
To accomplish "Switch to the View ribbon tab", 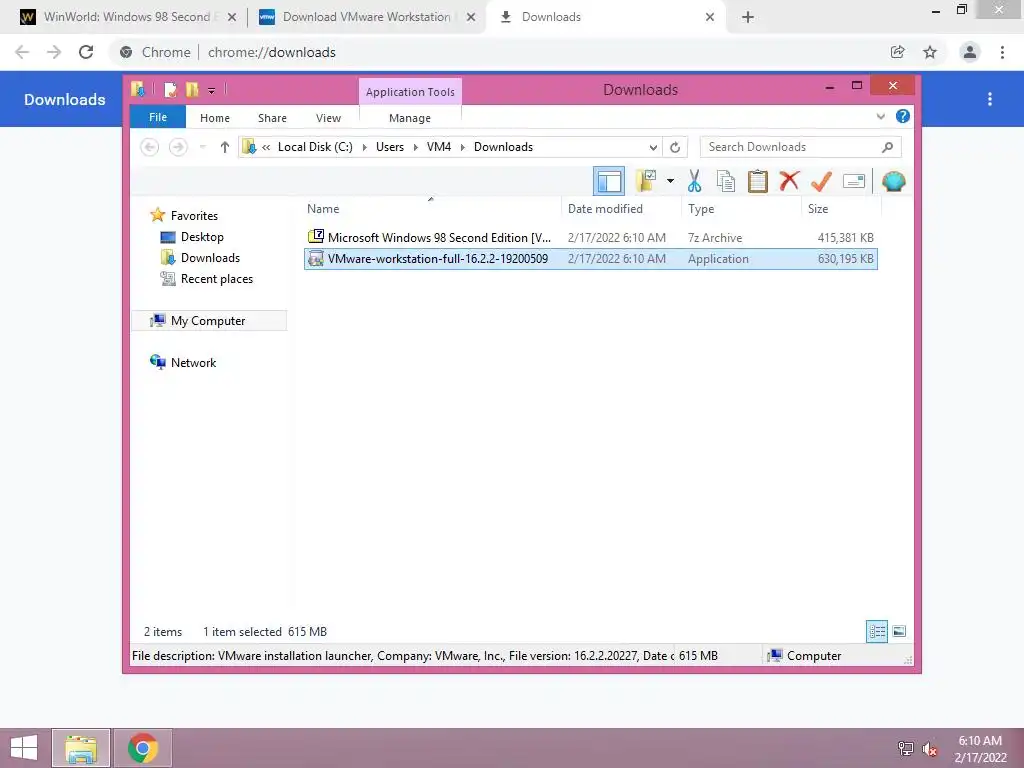I will [x=328, y=118].
